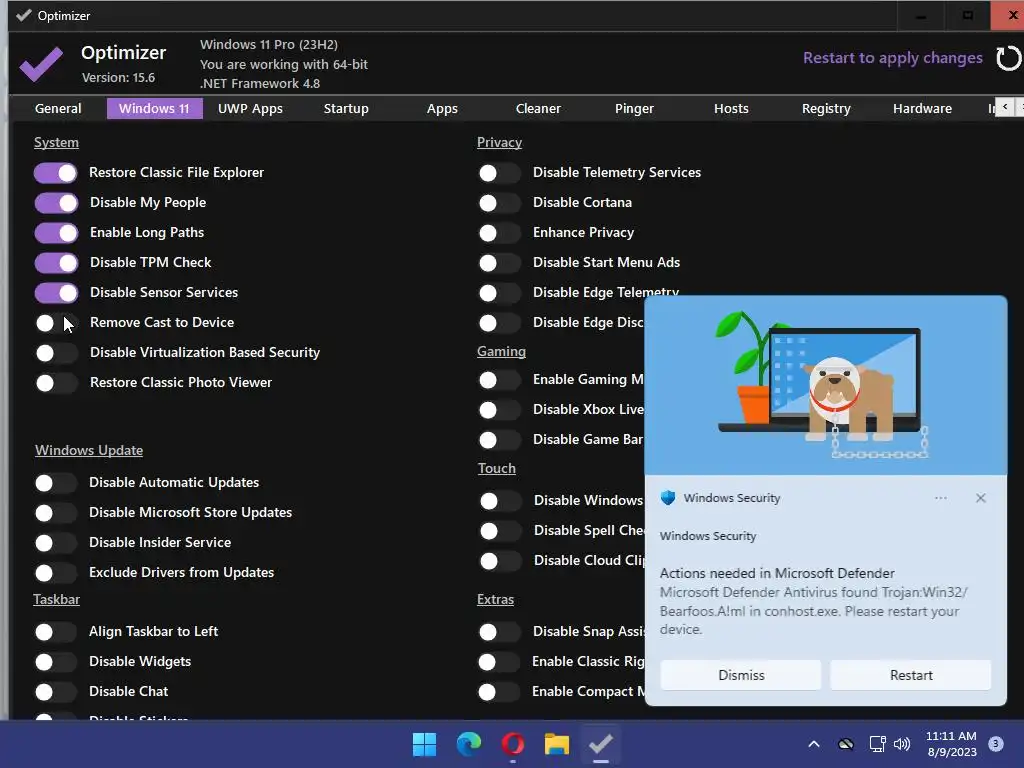
Task: Open the Registry tab
Action: point(826,108)
